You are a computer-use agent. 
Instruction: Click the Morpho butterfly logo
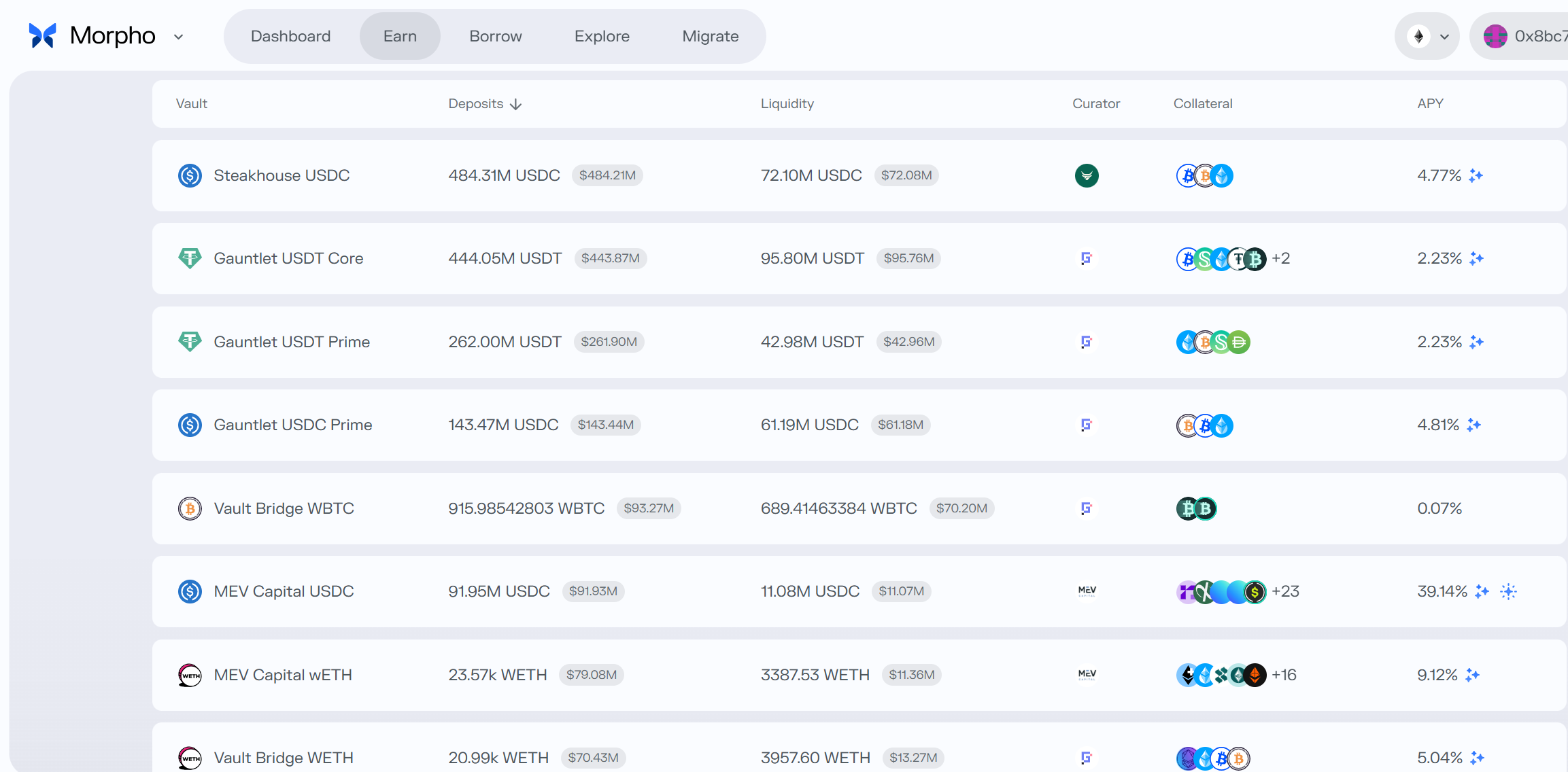(42, 35)
